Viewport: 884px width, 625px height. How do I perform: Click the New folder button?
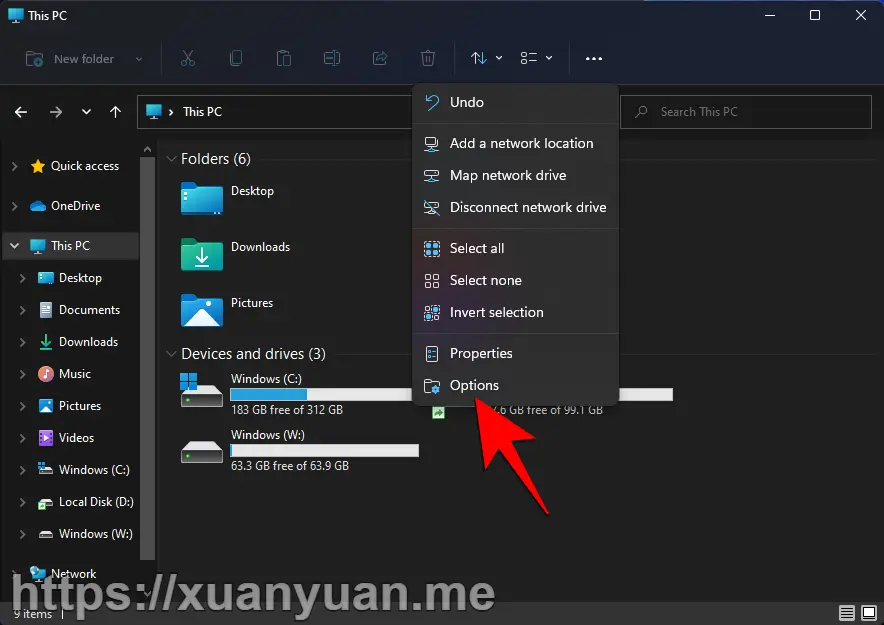pyautogui.click(x=84, y=59)
